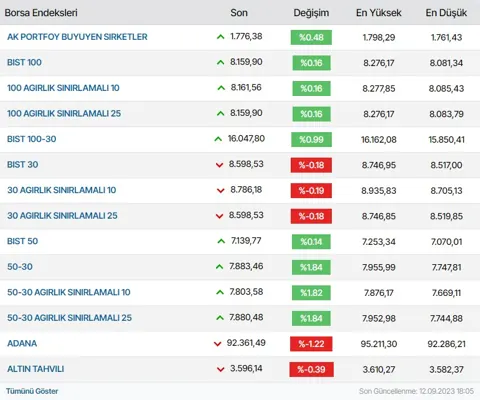Open AK PORTFOY BUYUYEN SIRKETLER index link
Viewport: 480px width, 400px height.
(x=77, y=37)
